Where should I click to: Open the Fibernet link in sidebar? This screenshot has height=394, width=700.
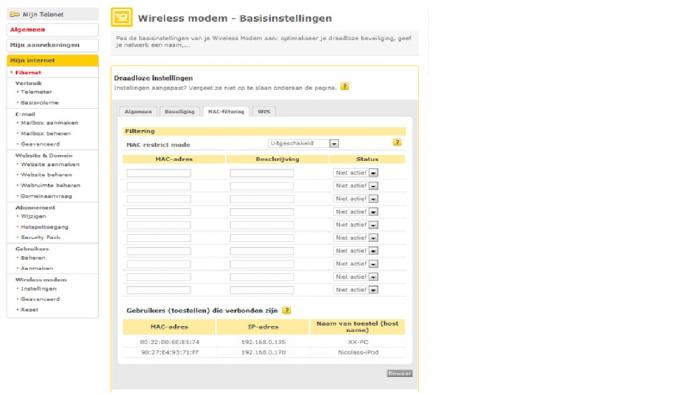(28, 72)
